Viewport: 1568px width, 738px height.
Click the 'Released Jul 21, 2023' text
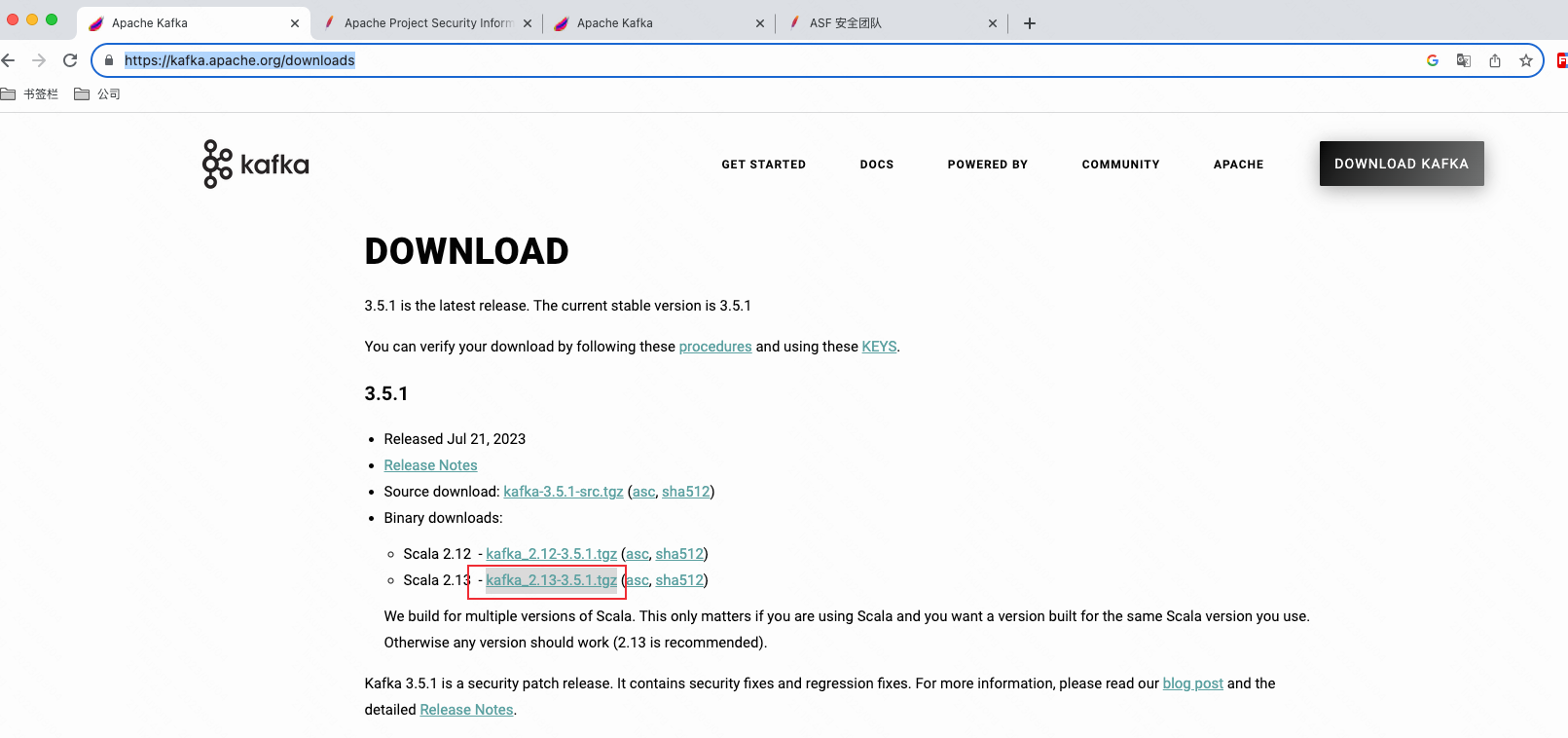pyautogui.click(x=455, y=439)
